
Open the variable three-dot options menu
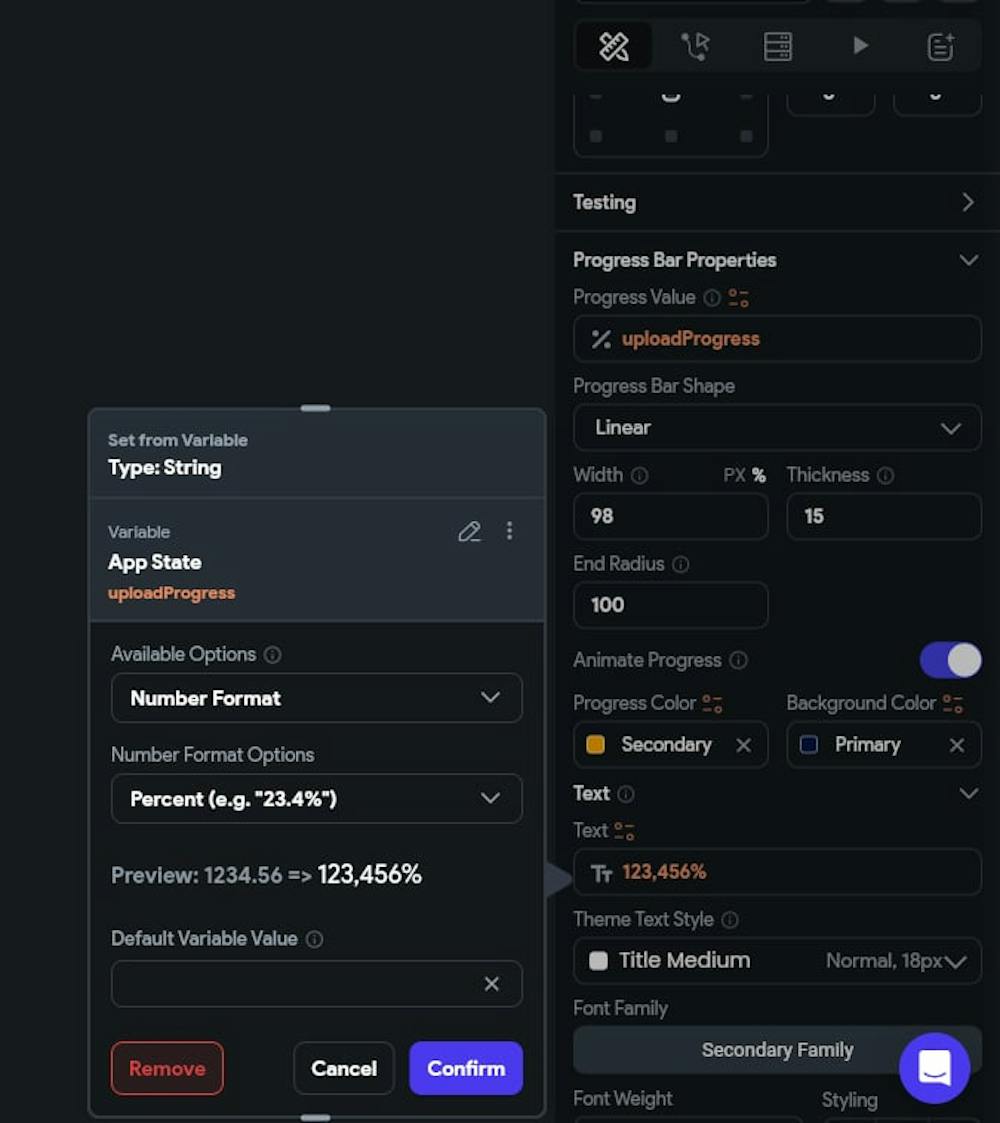tap(509, 531)
